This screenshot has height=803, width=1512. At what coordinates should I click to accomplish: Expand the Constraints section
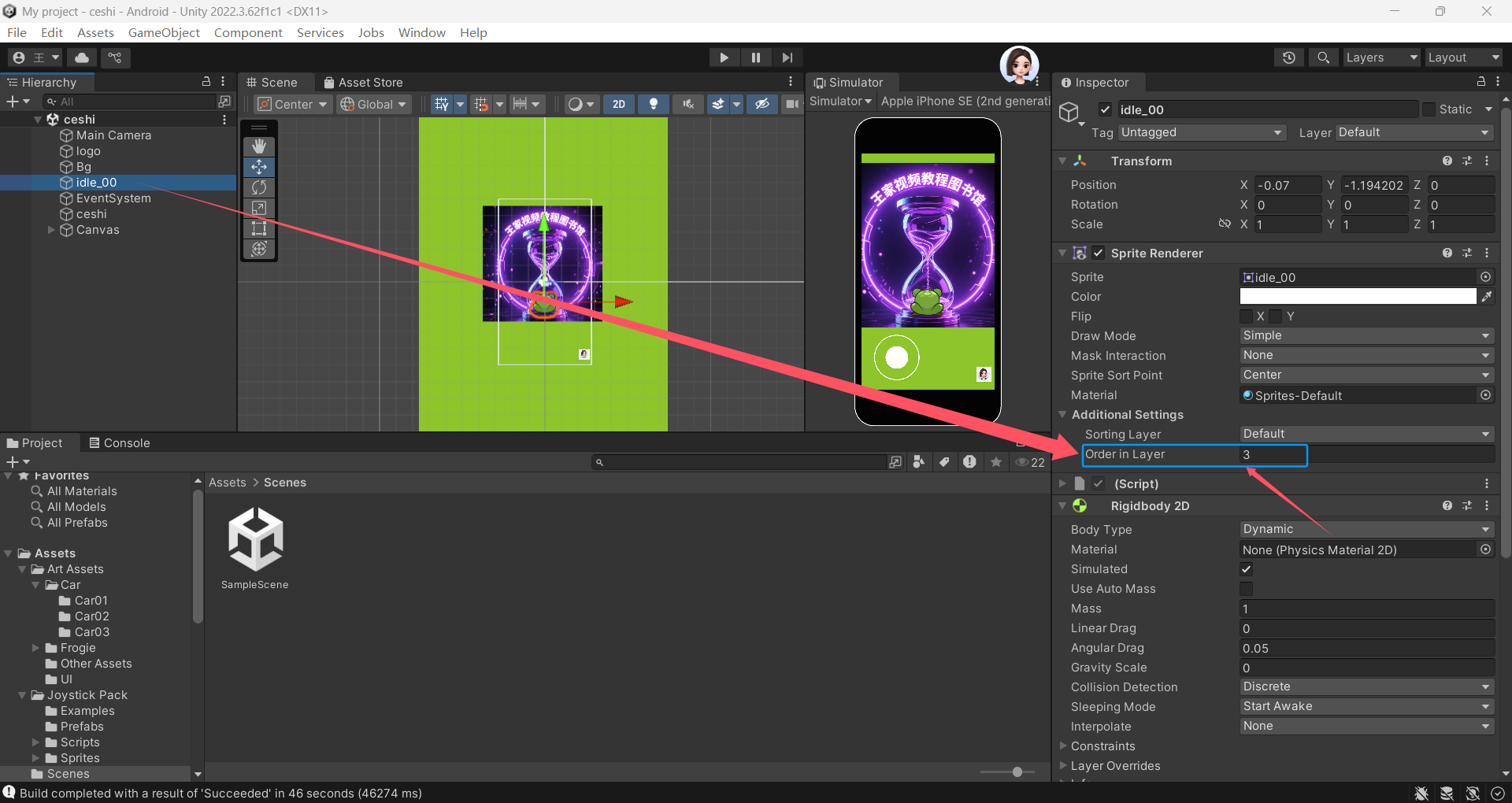(x=1063, y=746)
